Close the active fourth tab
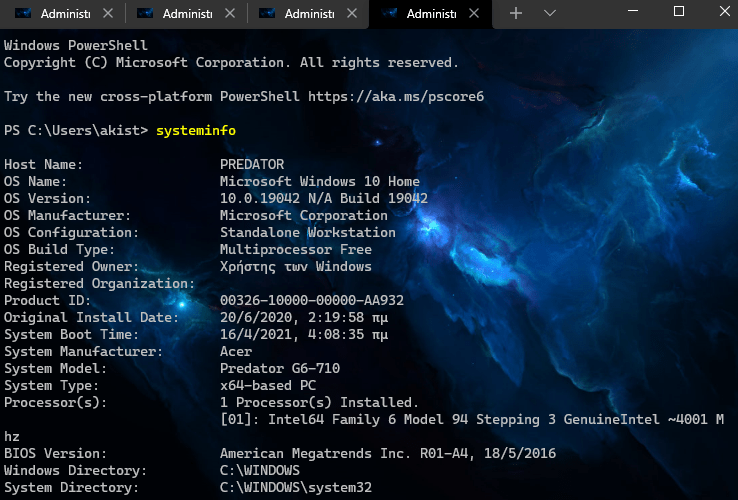 pyautogui.click(x=474, y=14)
